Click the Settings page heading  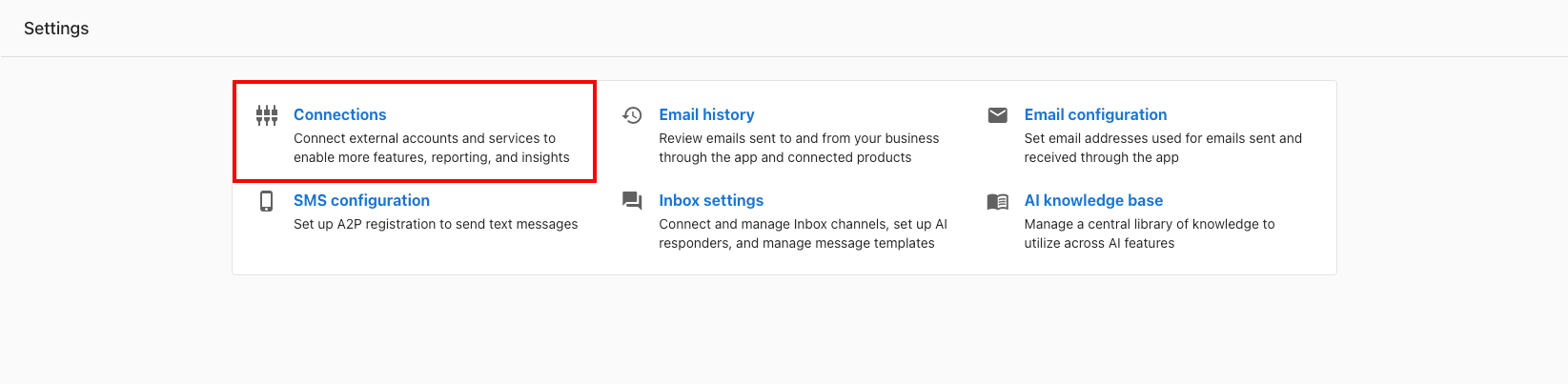[x=56, y=29]
